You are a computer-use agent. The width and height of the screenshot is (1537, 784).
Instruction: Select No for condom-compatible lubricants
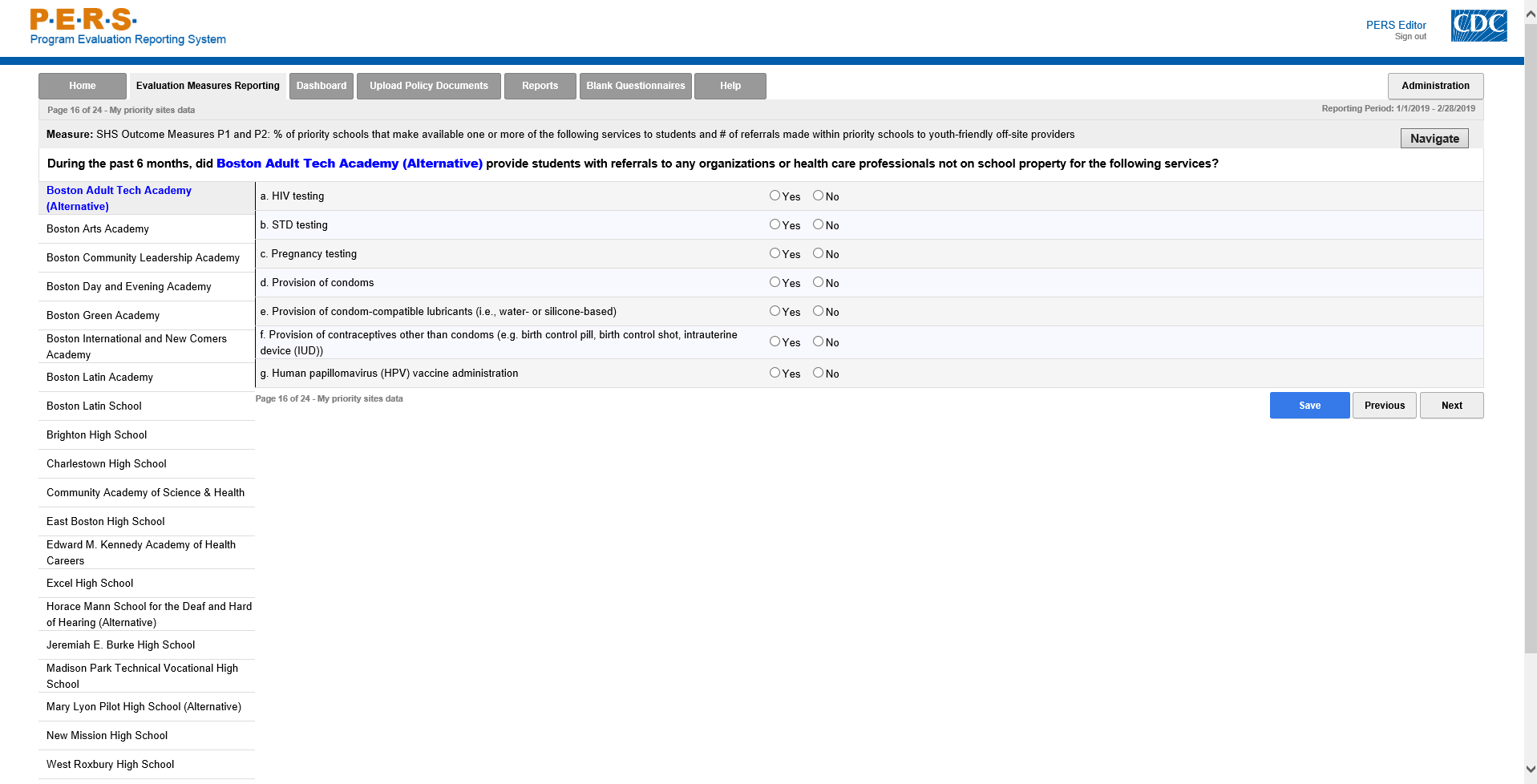[818, 311]
